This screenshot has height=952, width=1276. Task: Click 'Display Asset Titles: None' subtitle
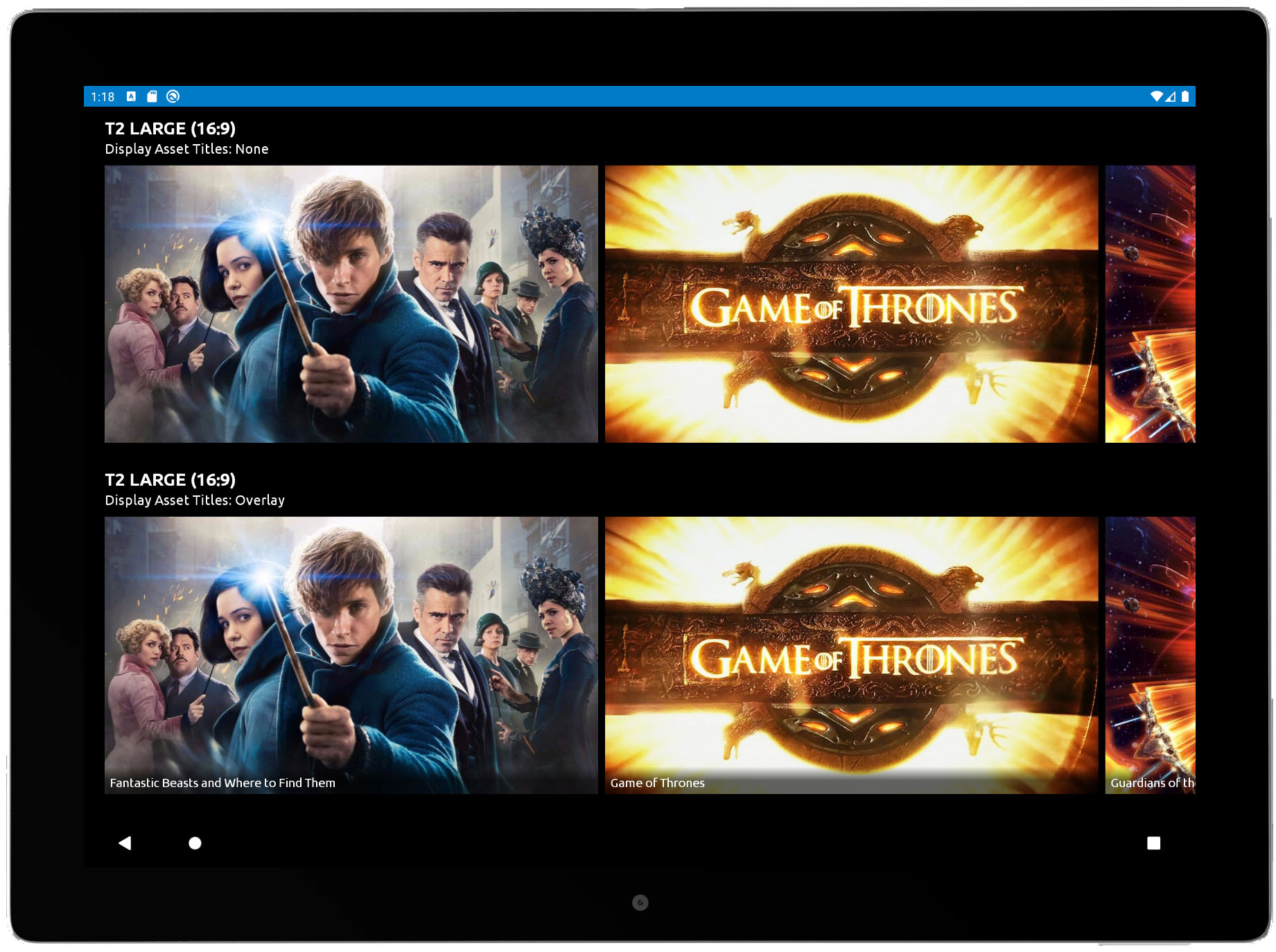(x=186, y=149)
